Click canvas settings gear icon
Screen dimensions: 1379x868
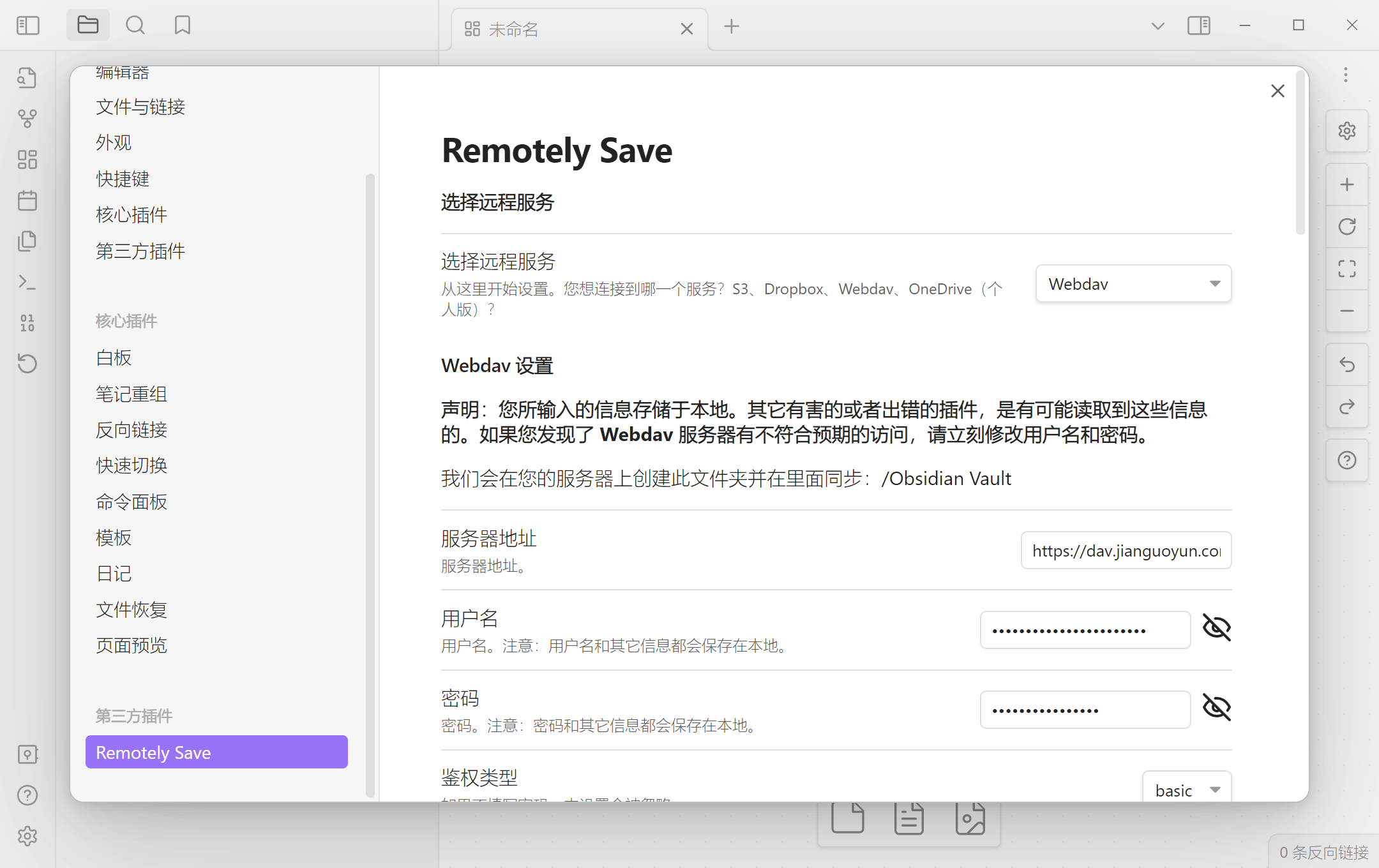[x=1347, y=131]
